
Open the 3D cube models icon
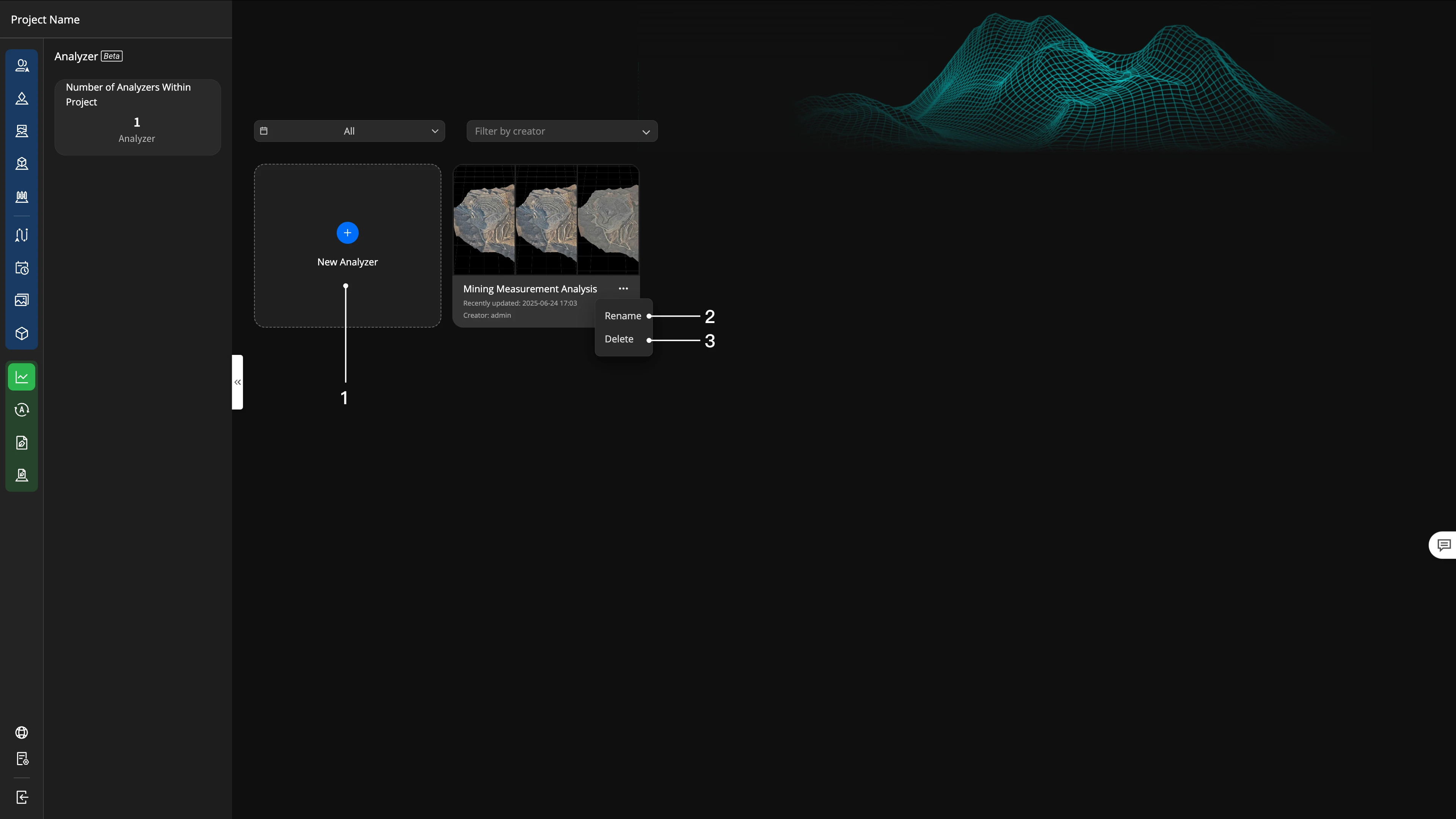(x=22, y=334)
